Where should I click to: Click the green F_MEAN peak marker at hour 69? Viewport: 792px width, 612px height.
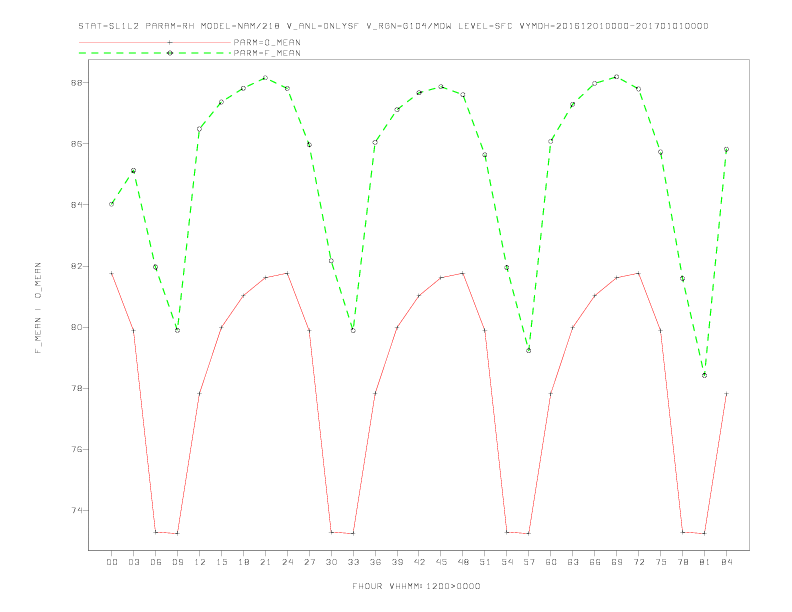click(x=617, y=77)
